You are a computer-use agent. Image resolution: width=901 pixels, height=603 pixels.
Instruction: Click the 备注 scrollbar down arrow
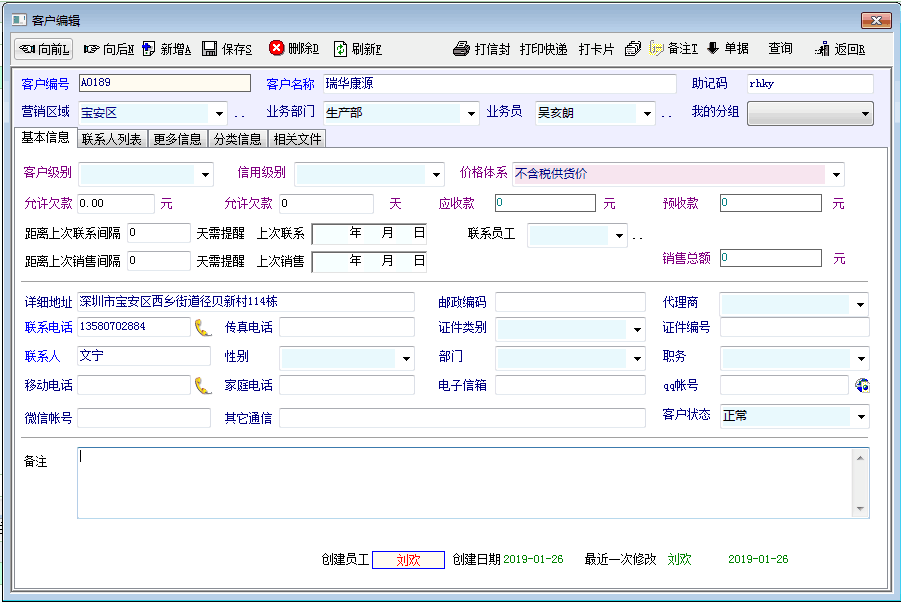click(x=860, y=509)
